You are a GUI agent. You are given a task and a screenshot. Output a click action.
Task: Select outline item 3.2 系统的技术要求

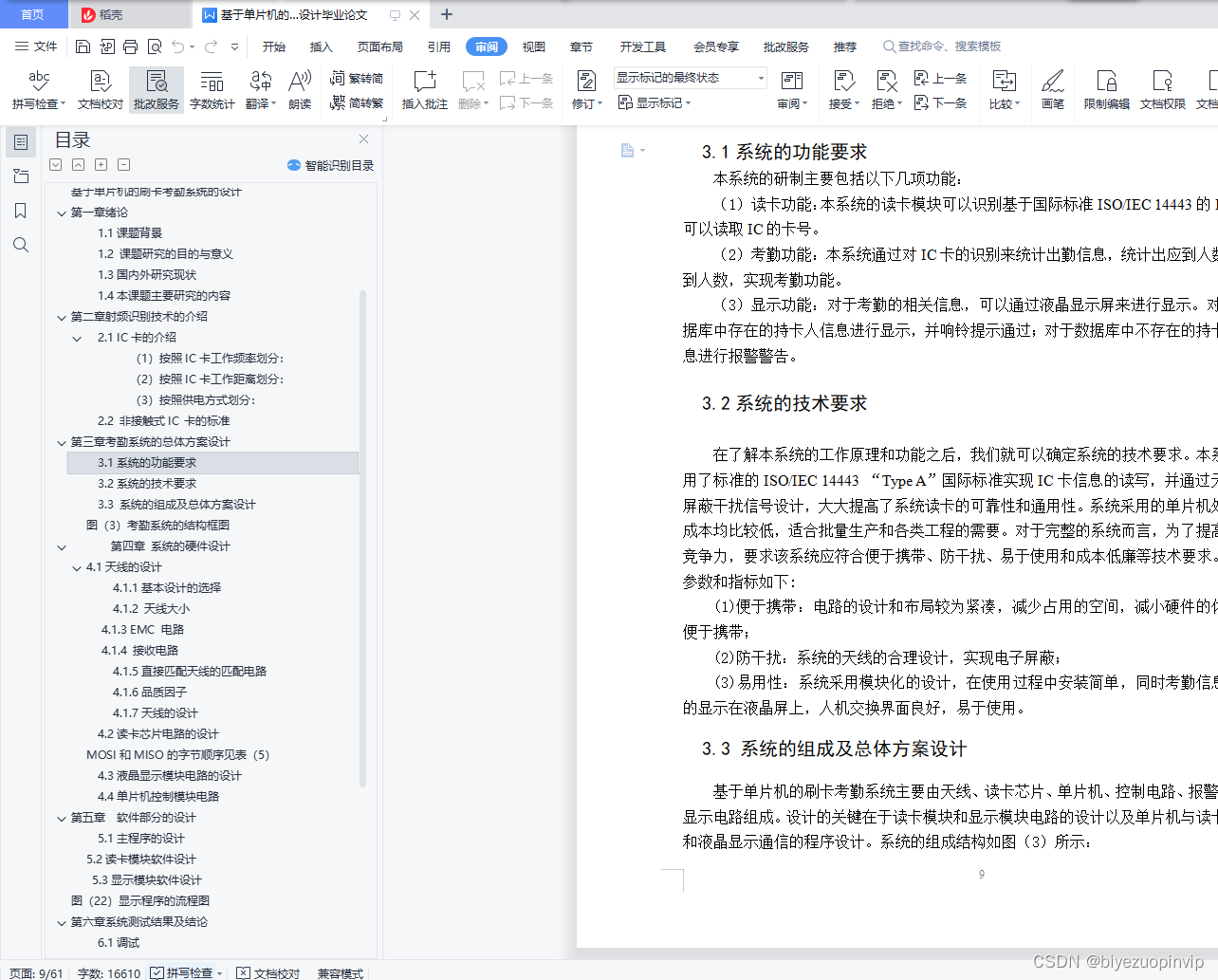[147, 484]
